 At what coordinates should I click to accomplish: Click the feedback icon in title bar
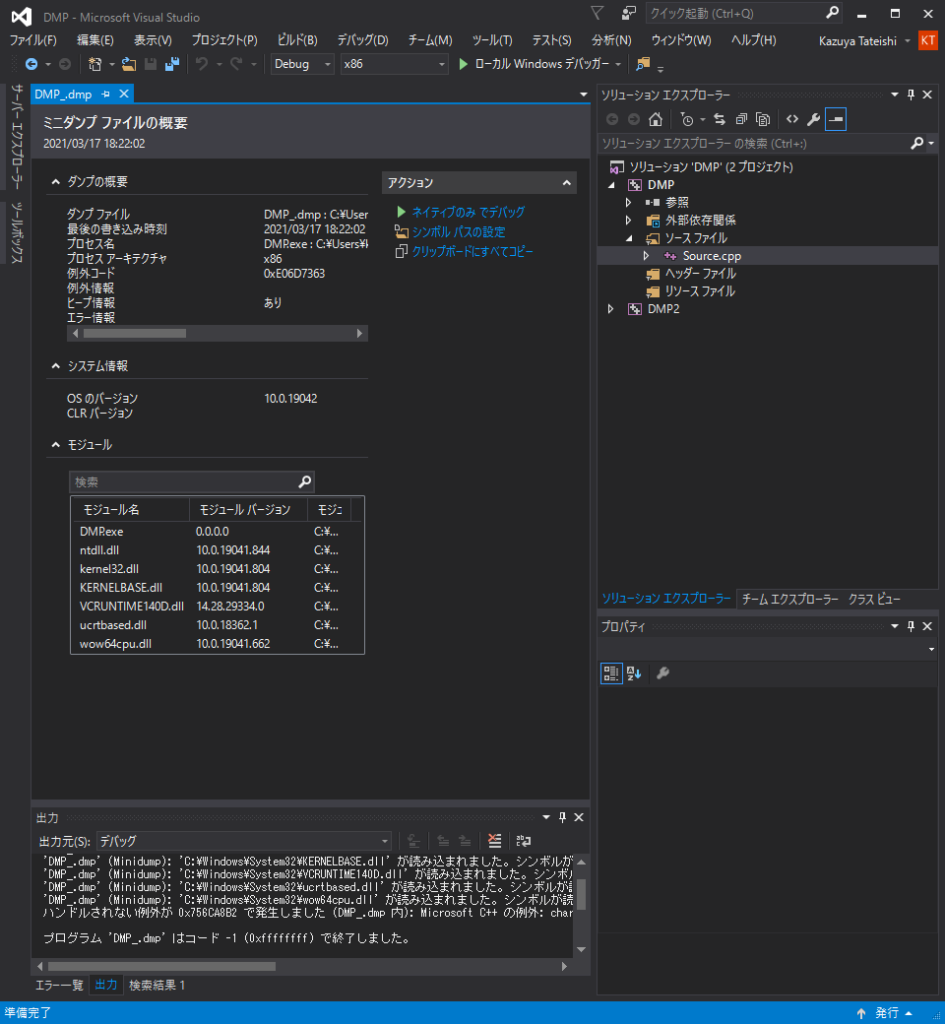pyautogui.click(x=629, y=13)
